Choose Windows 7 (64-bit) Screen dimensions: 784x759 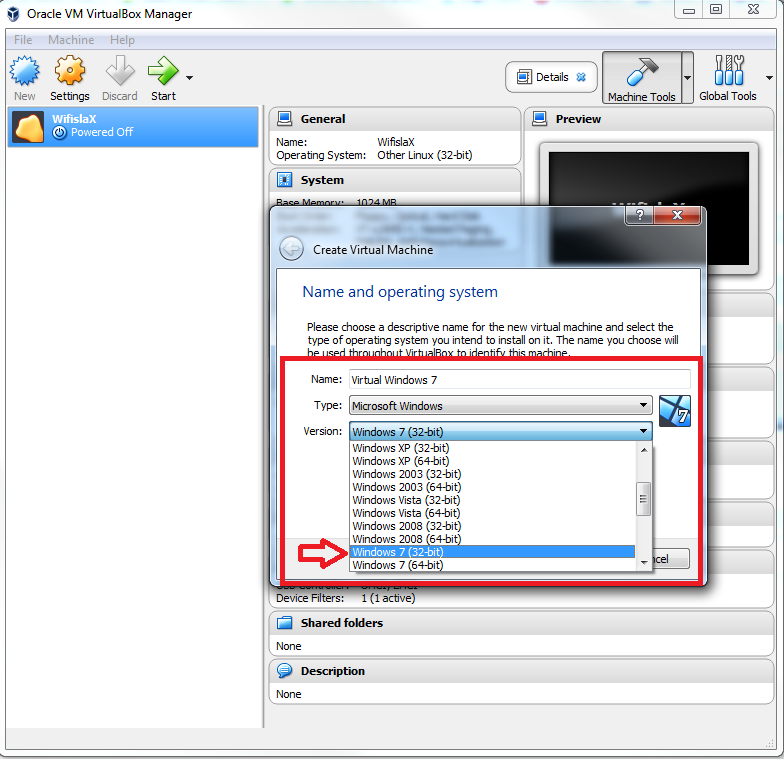coord(492,565)
